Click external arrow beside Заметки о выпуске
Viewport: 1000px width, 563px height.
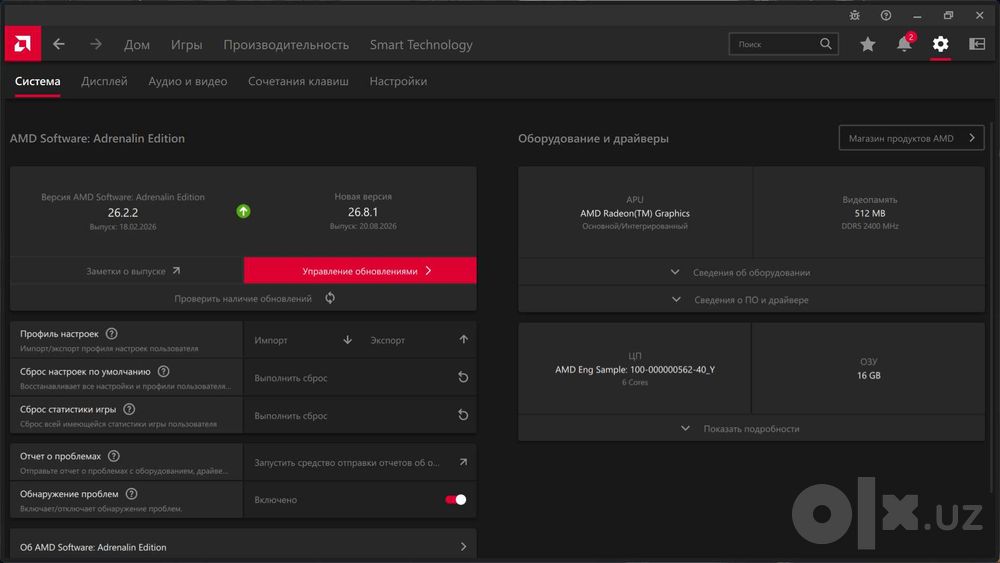[x=176, y=271]
